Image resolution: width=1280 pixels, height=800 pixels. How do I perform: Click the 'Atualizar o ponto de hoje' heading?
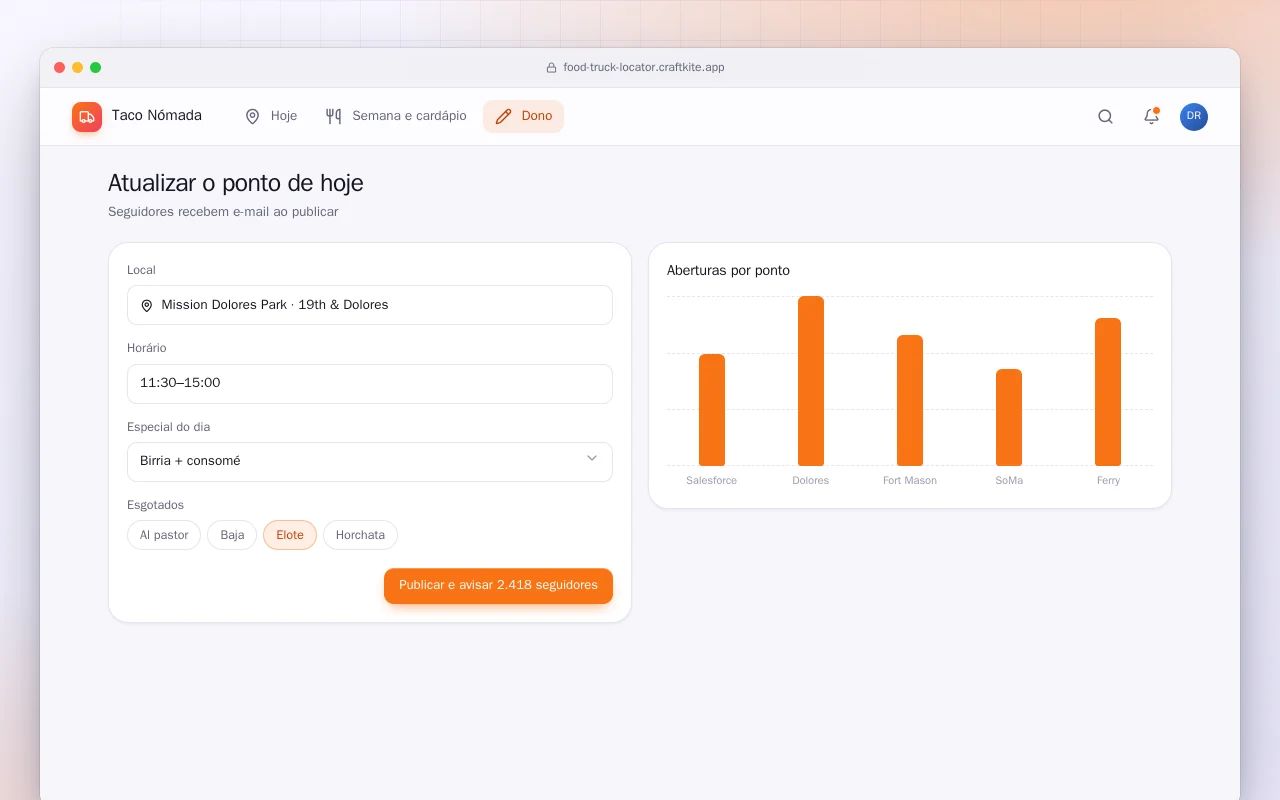click(236, 184)
